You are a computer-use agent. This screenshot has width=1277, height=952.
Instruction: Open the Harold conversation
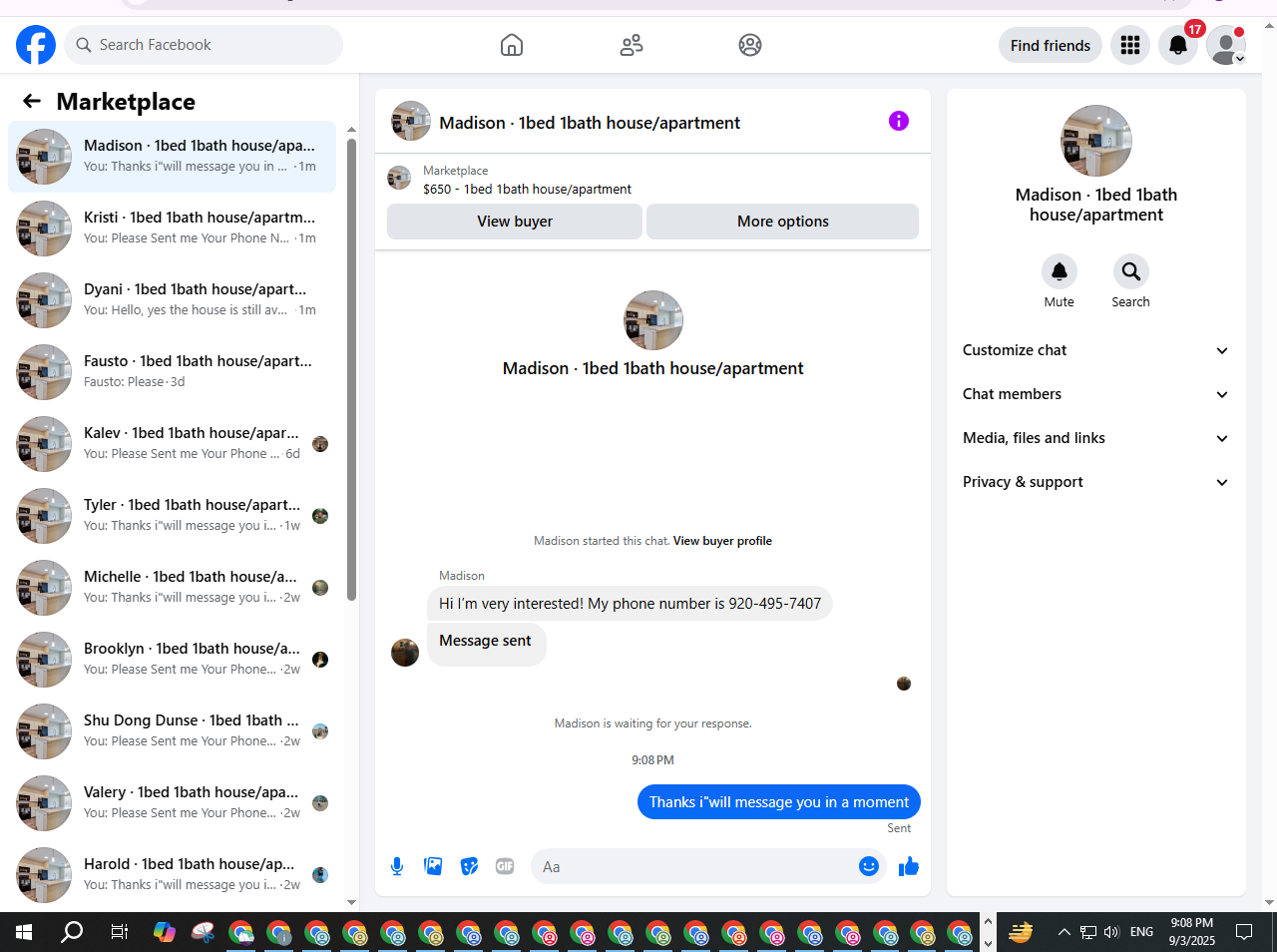(172, 875)
